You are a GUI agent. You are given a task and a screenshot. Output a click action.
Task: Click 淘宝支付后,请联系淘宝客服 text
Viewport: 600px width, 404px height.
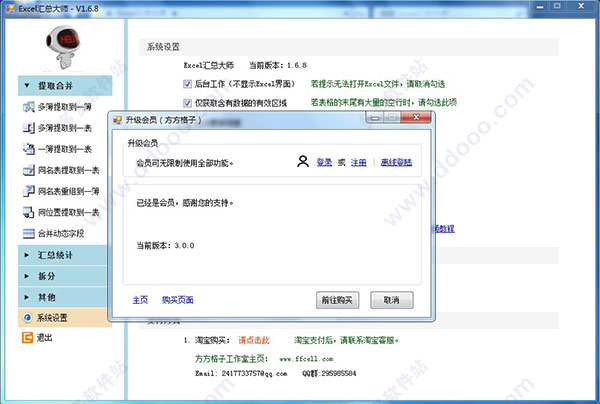click(x=346, y=340)
